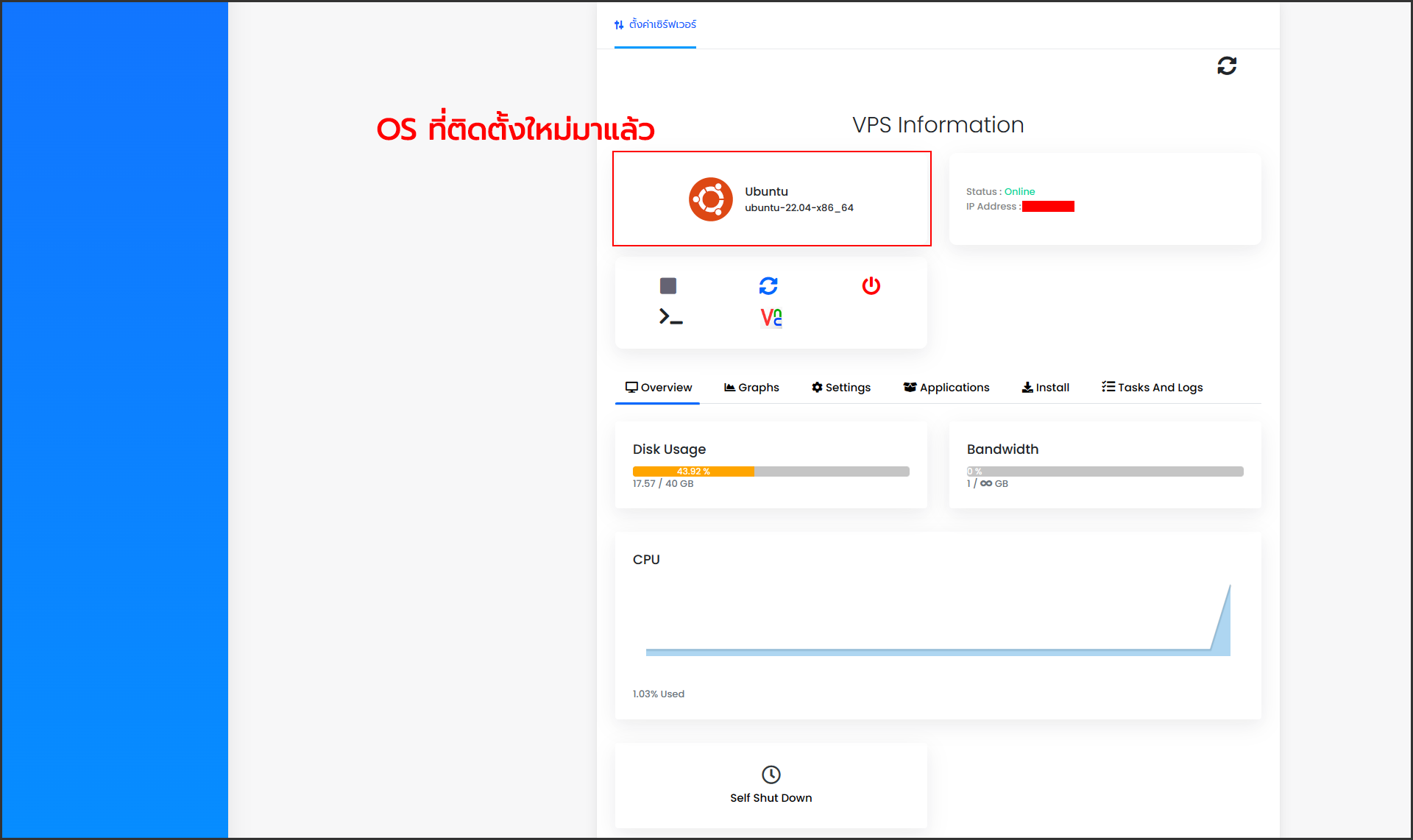Power off the VPS
Viewport: 1413px width, 840px height.
[871, 286]
